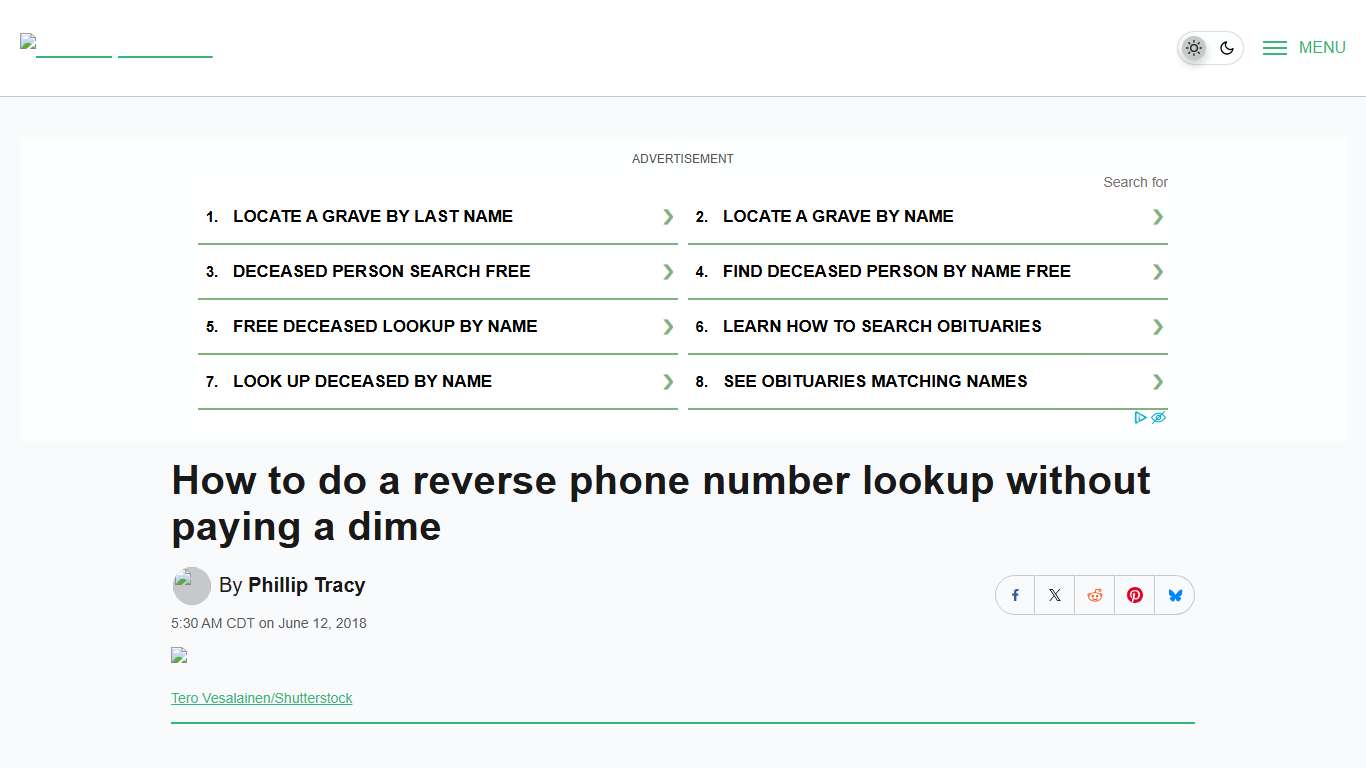Switch the site to dark mode

pyautogui.click(x=1227, y=47)
